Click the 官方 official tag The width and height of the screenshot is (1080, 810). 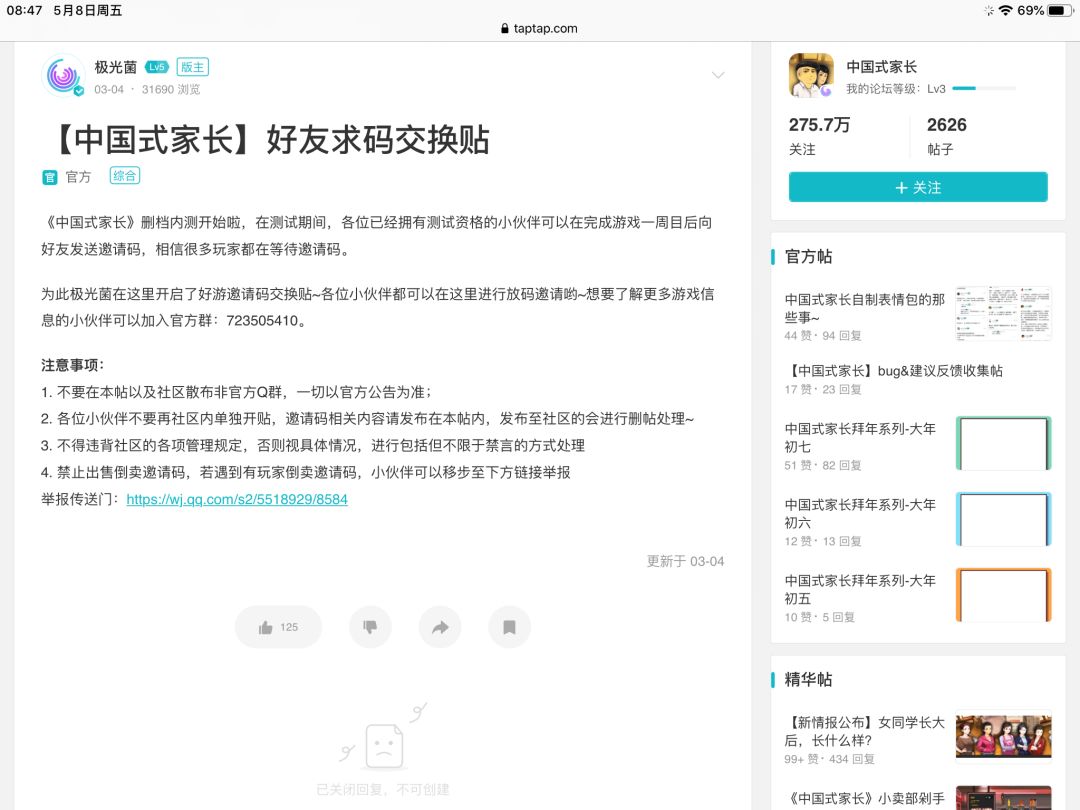67,177
